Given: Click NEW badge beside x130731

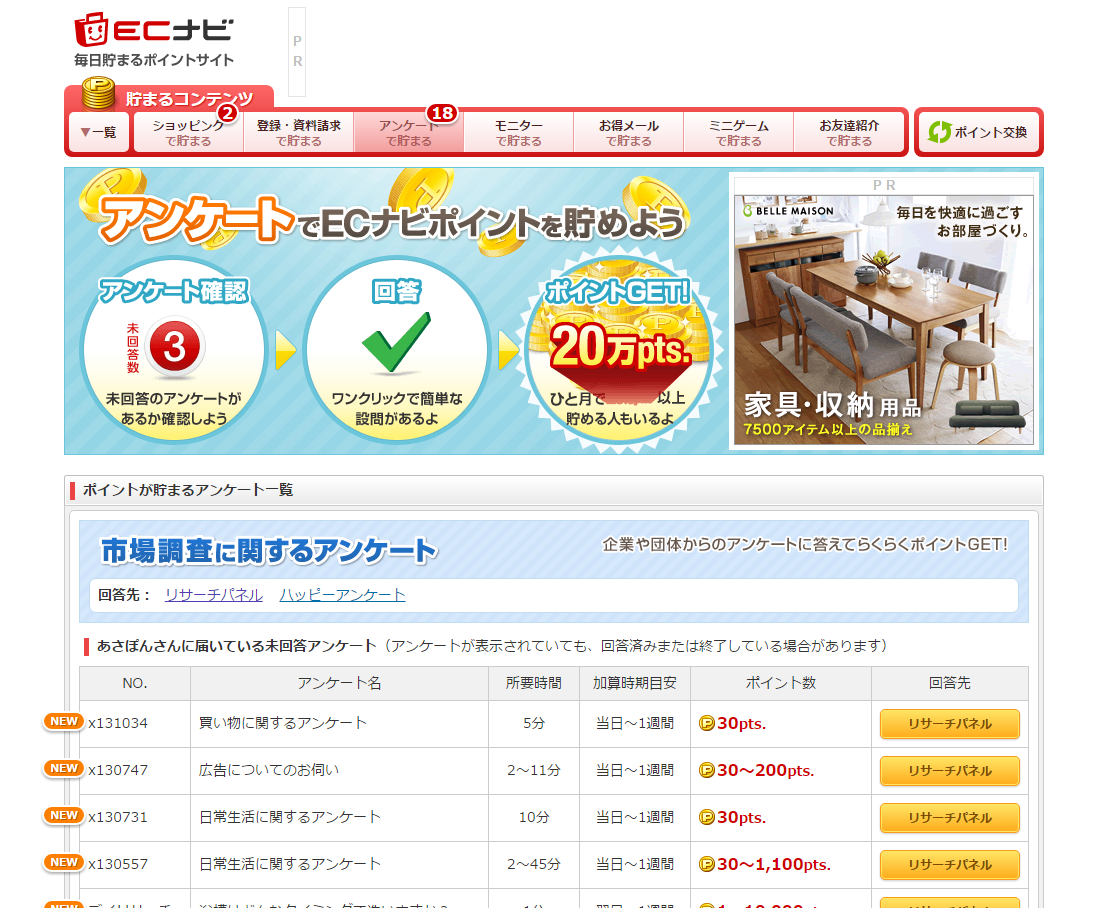Looking at the screenshot, I should pos(63,815).
